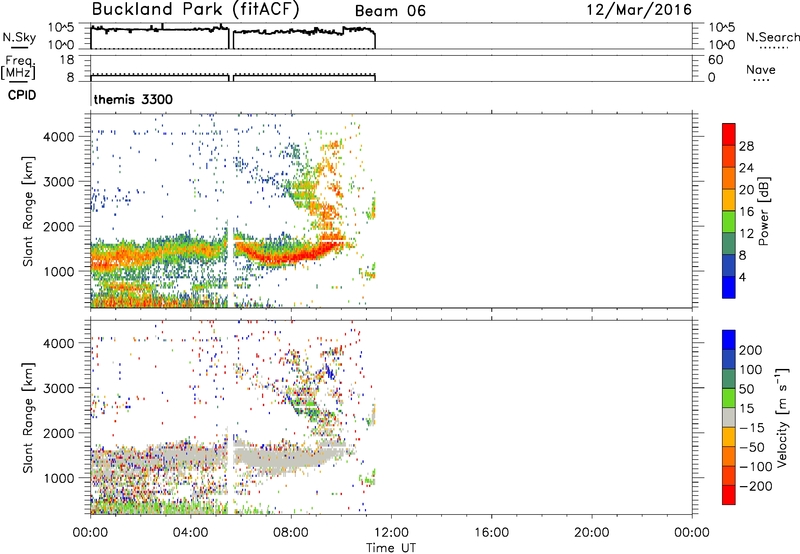
Task: Click the 'themis 3300' CPID text
Action: pos(133,99)
